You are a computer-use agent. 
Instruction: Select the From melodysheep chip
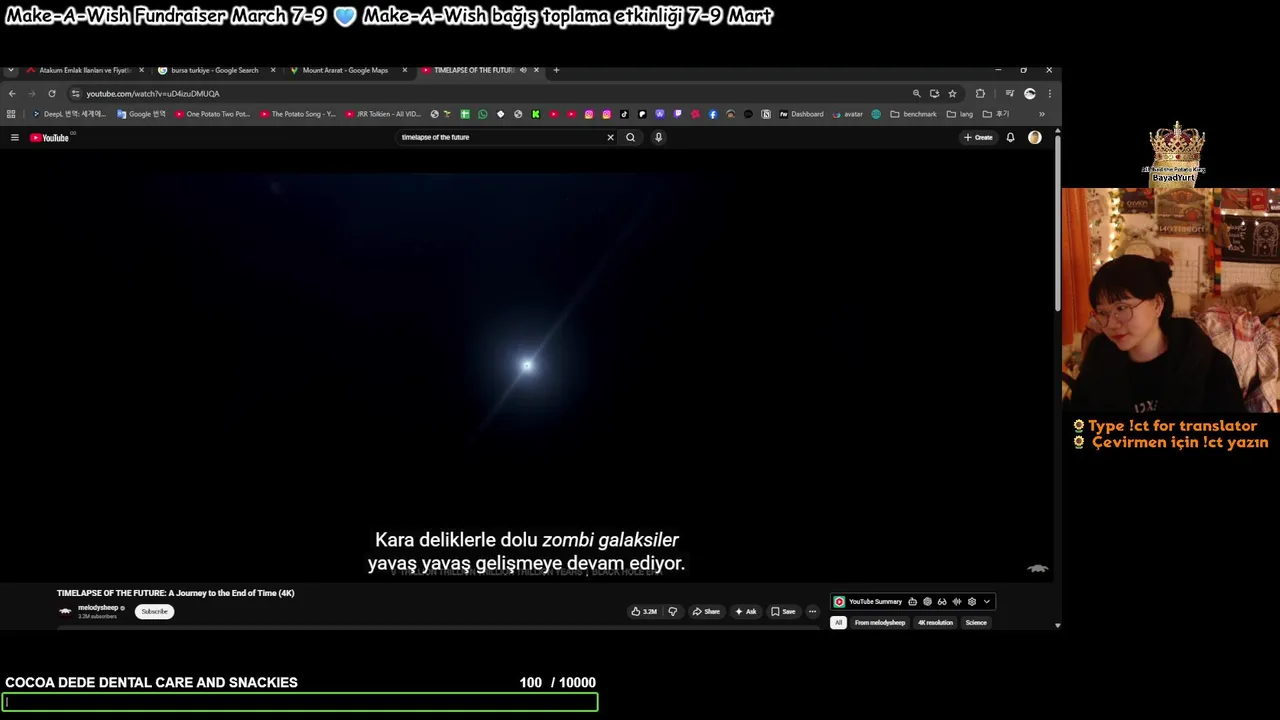(x=880, y=623)
